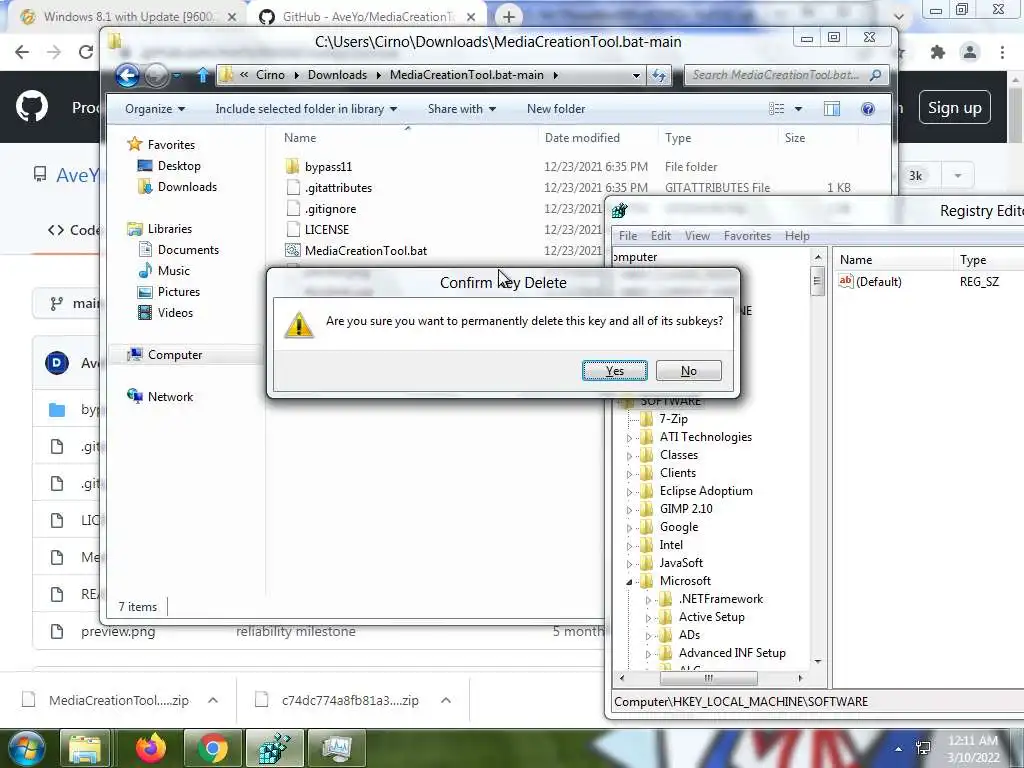The height and width of the screenshot is (768, 1024).
Task: Open the Explorer Help question mark icon
Action: coord(867,109)
